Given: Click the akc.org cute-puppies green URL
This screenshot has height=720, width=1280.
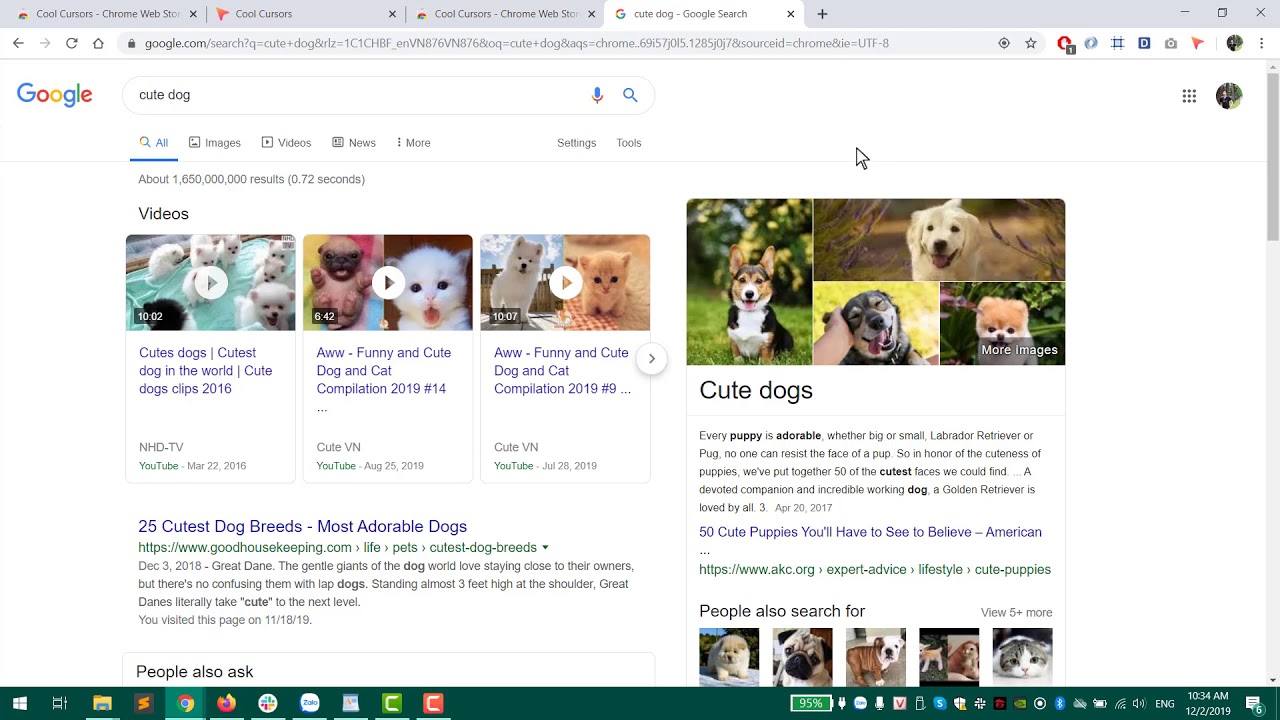Looking at the screenshot, I should [x=875, y=569].
